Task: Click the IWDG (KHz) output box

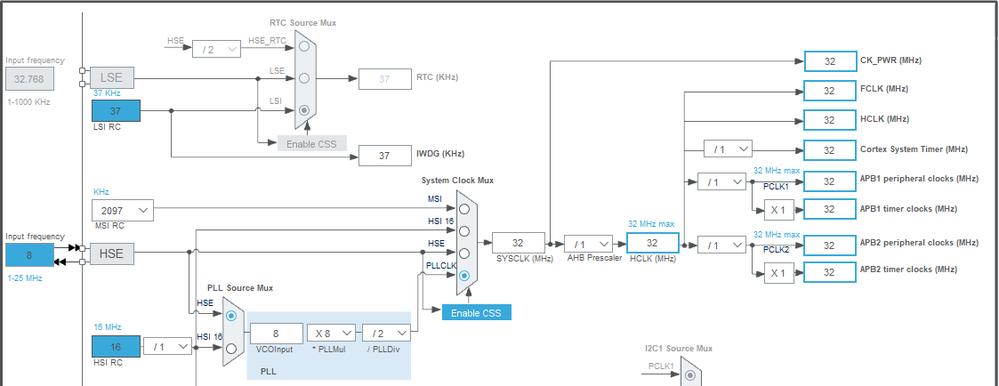Action: pos(385,155)
